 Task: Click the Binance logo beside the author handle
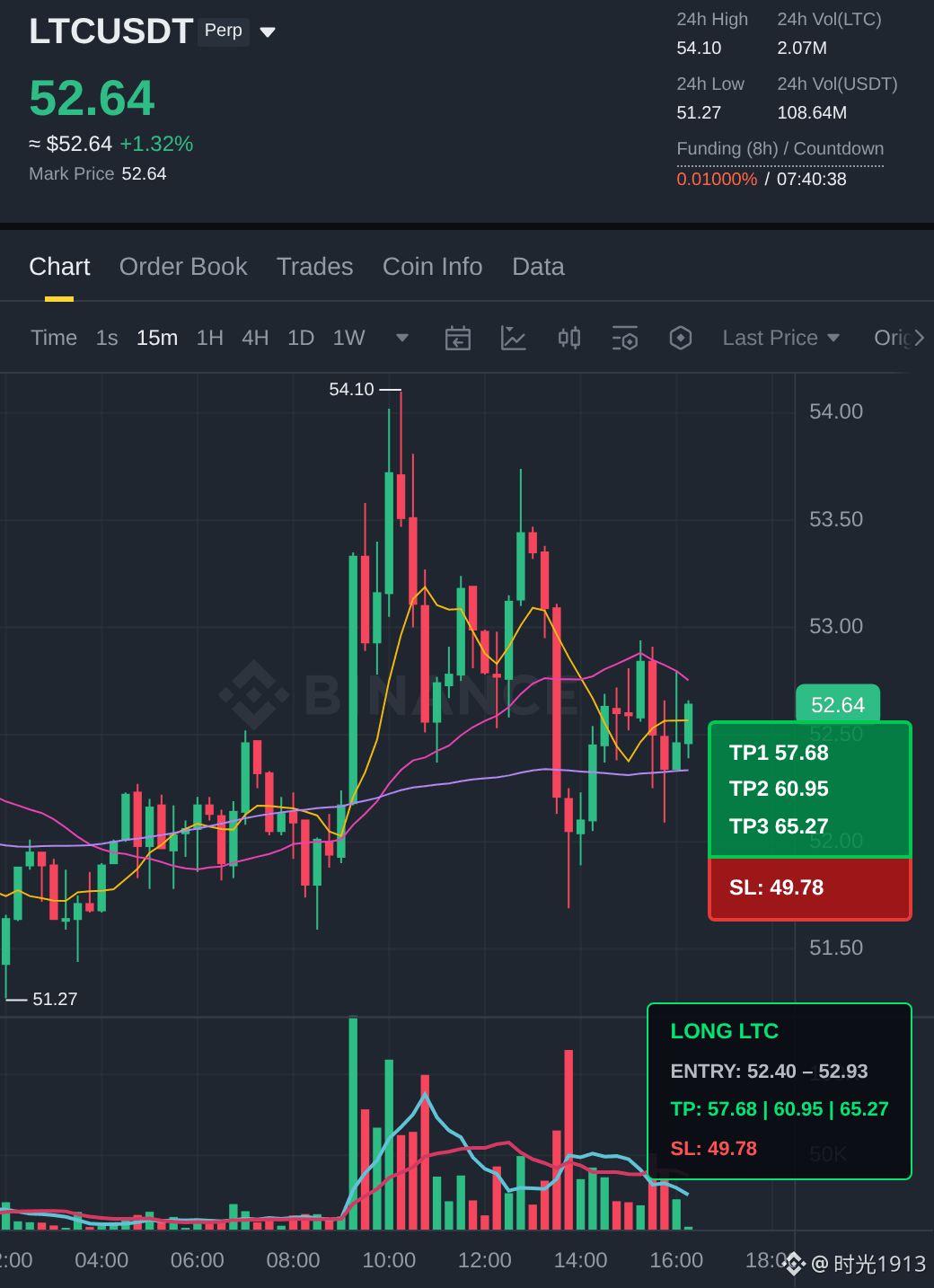point(794,1264)
